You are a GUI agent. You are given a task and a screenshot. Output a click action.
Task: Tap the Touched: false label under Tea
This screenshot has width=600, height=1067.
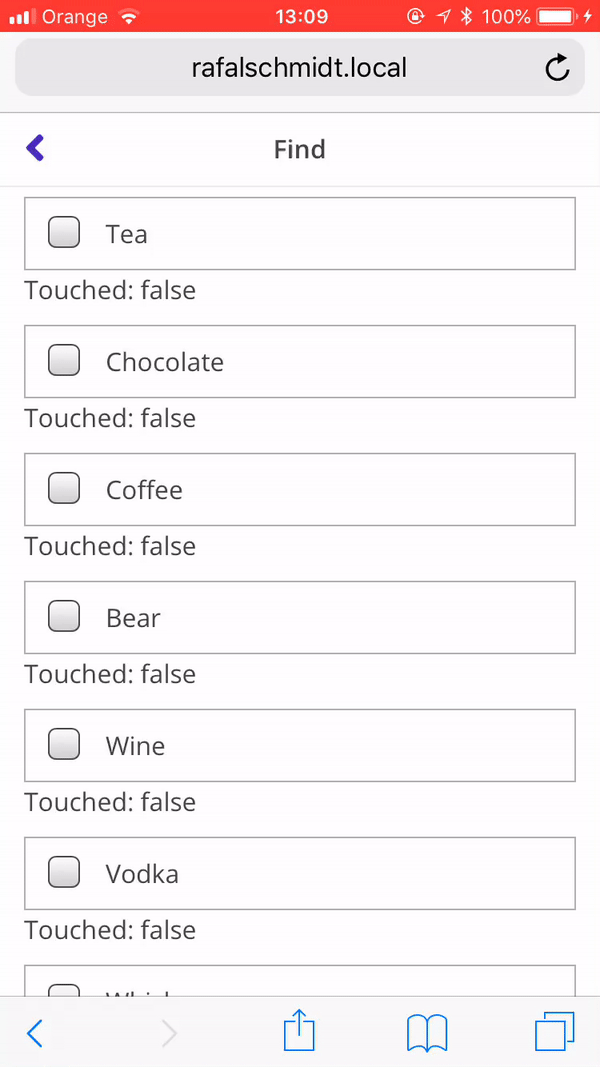(x=110, y=290)
